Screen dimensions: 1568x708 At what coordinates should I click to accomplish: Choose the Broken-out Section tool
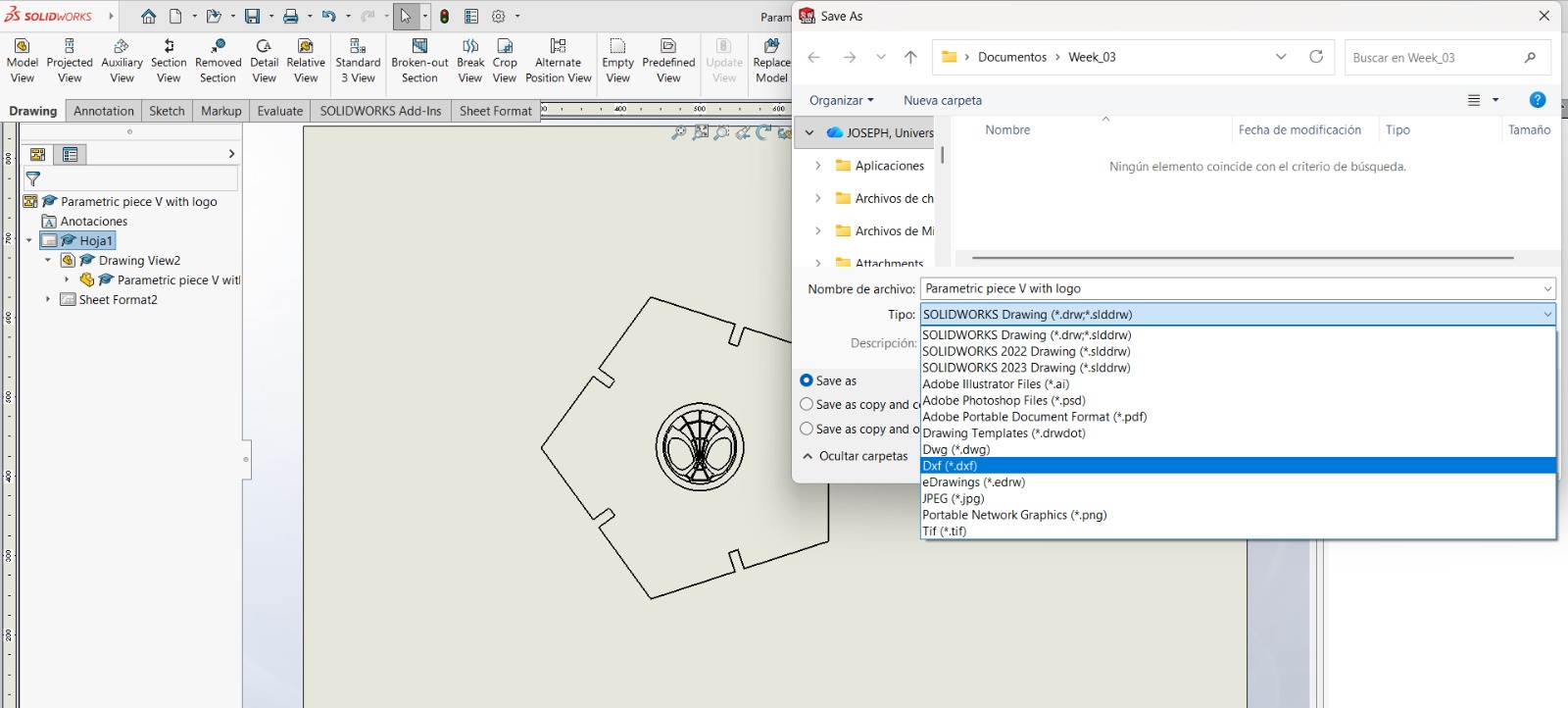[419, 61]
